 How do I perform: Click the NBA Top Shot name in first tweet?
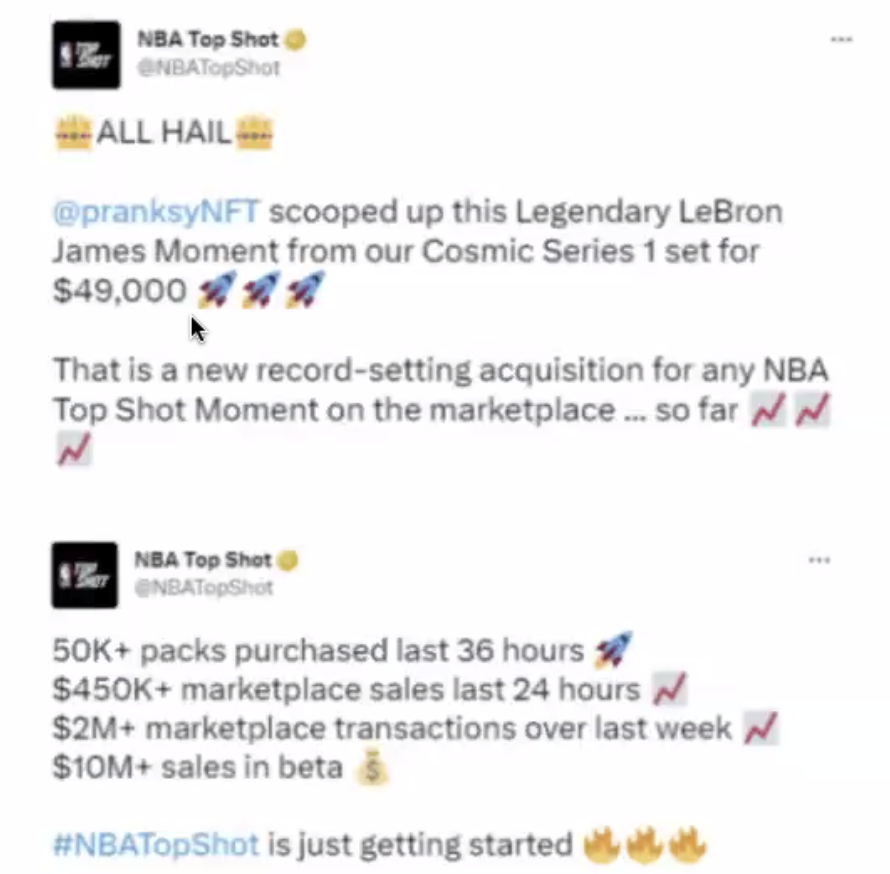pos(208,39)
